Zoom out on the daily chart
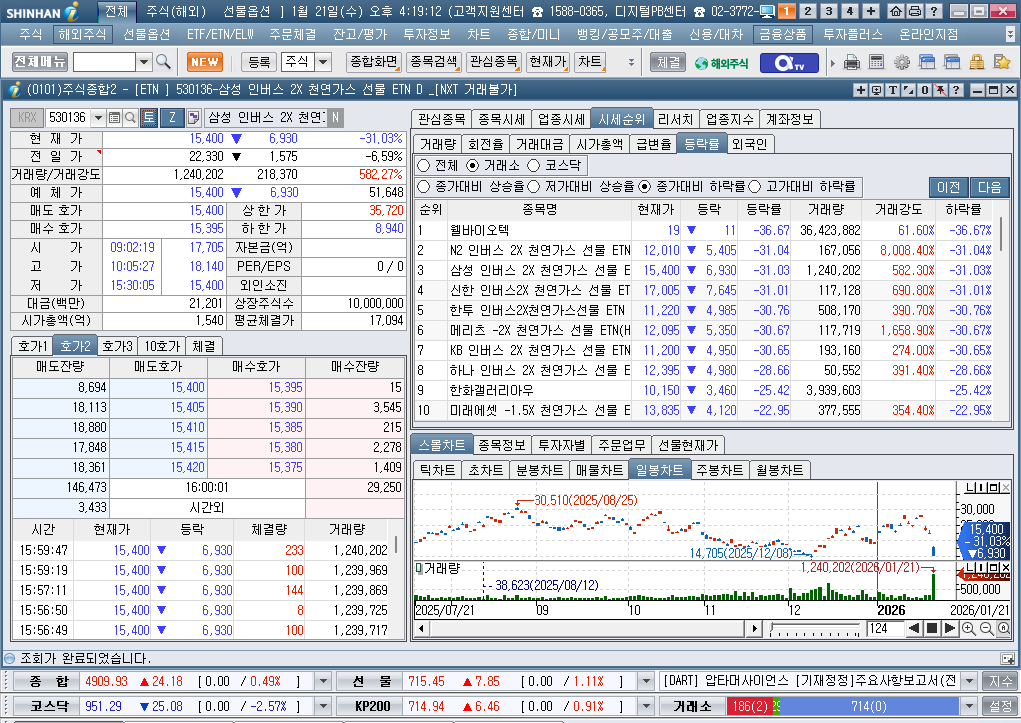 coord(986,629)
